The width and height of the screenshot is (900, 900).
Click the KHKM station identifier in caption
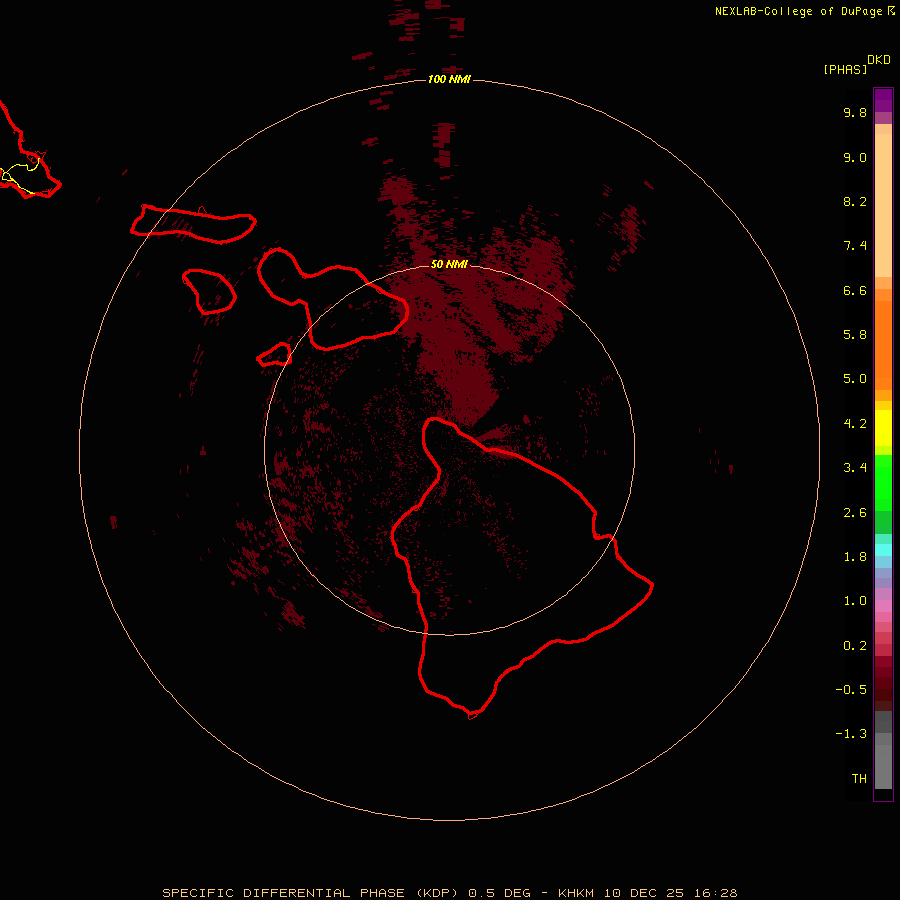[576, 893]
